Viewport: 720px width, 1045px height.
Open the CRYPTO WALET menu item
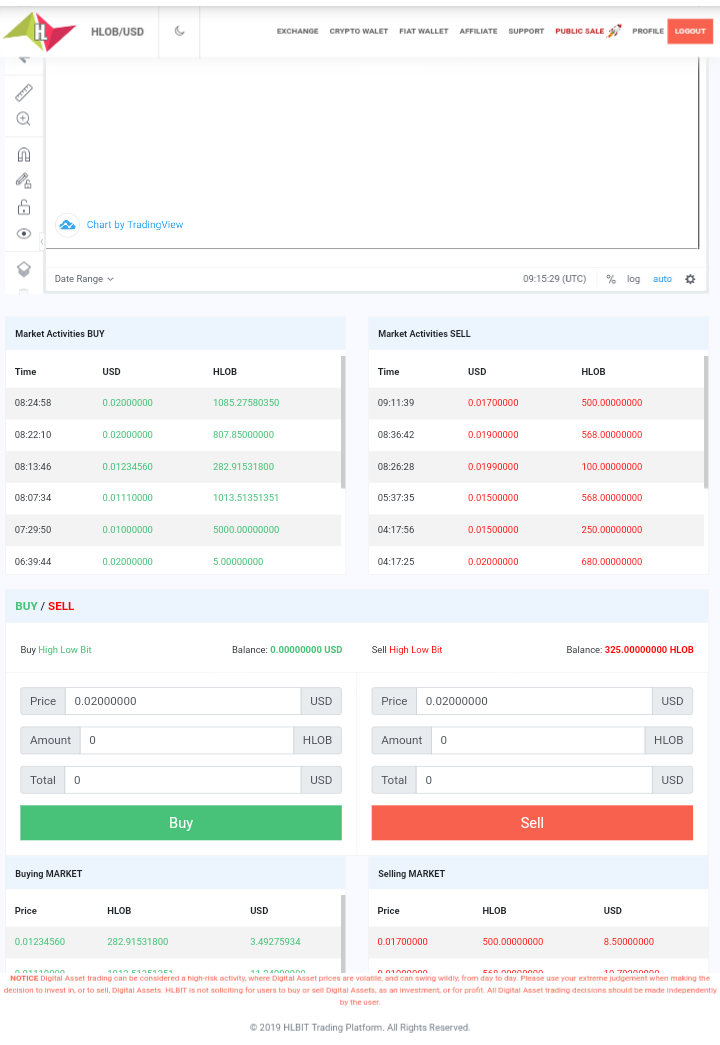pos(359,31)
